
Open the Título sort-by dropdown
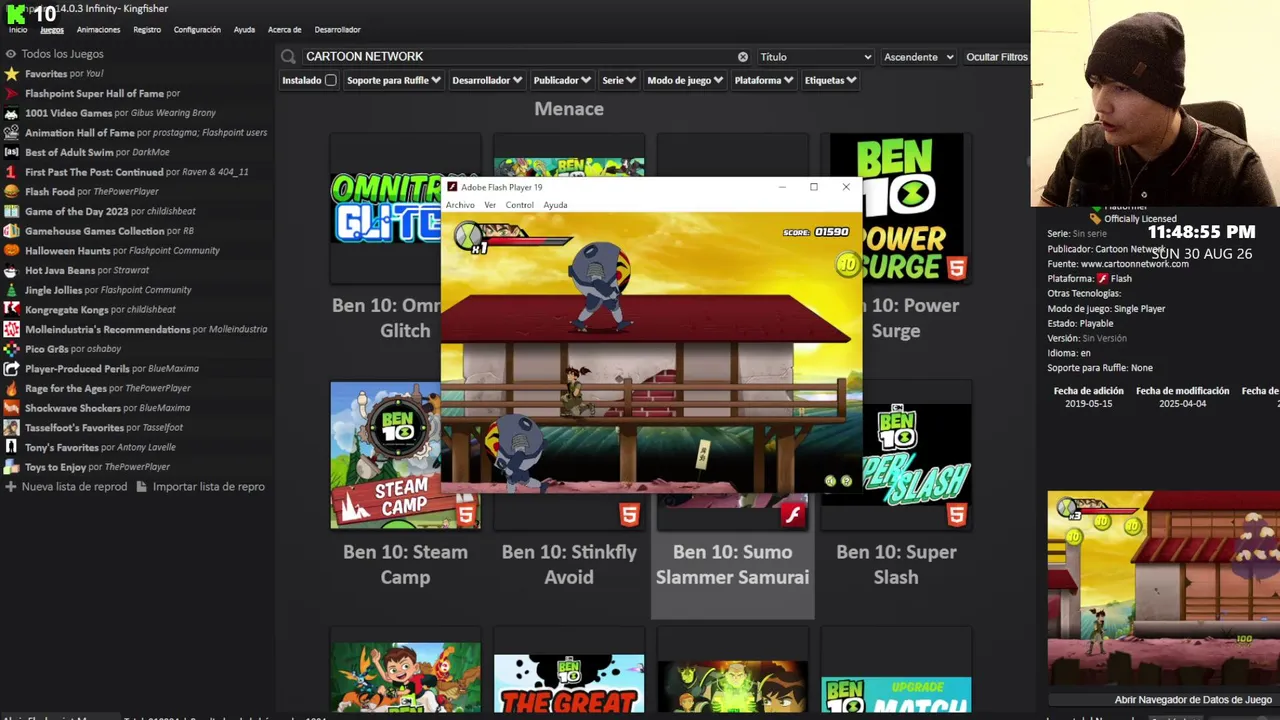pyautogui.click(x=815, y=57)
